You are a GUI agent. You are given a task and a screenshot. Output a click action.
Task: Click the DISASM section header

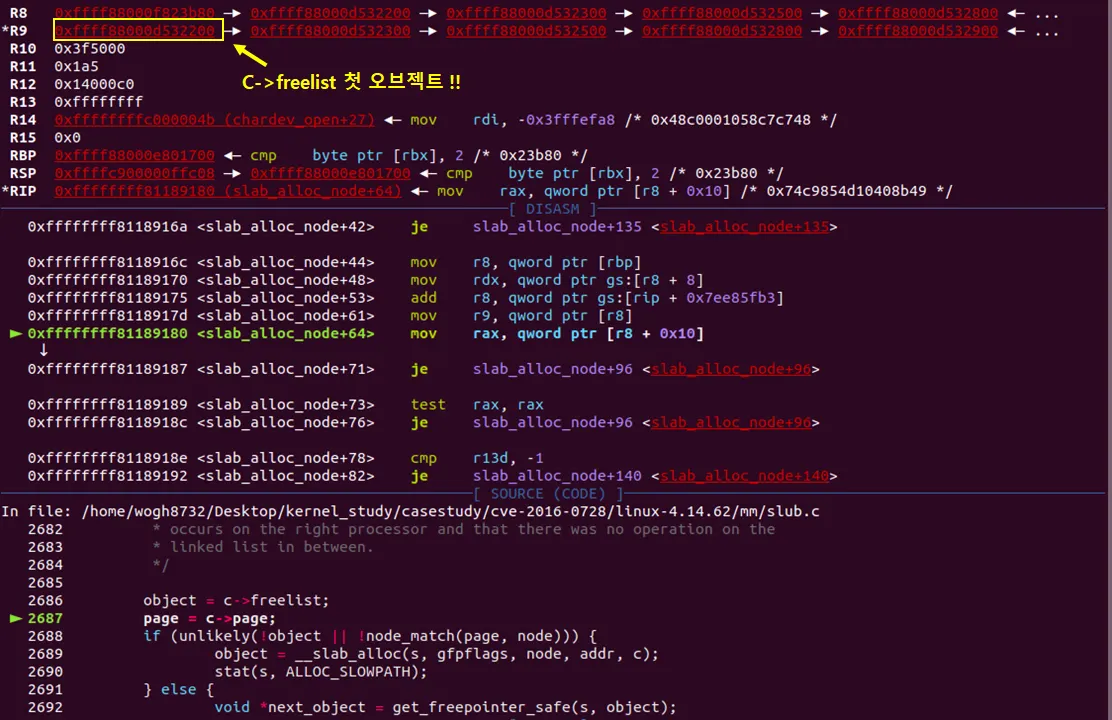(552, 209)
